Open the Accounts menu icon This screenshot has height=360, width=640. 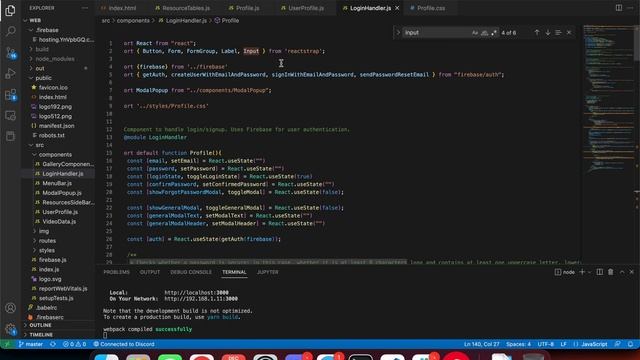[x=11, y=308]
